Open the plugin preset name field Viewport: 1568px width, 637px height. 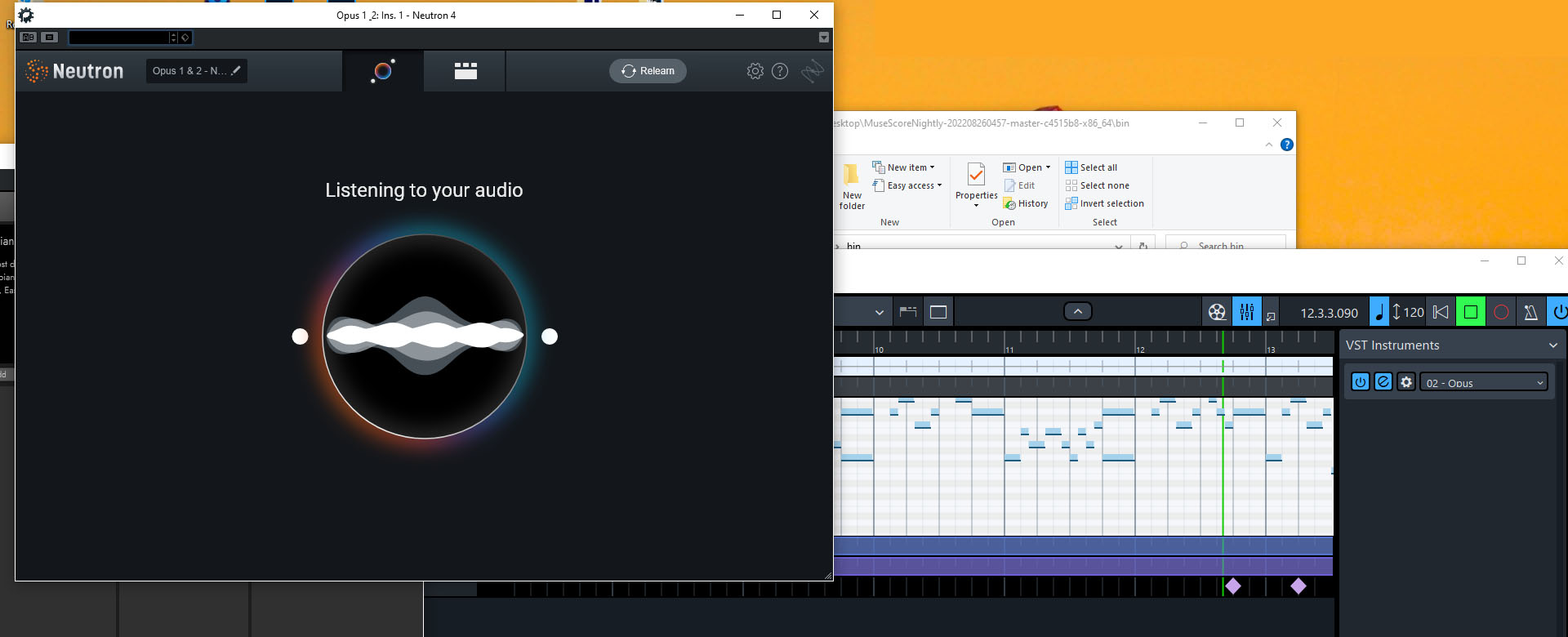click(118, 38)
